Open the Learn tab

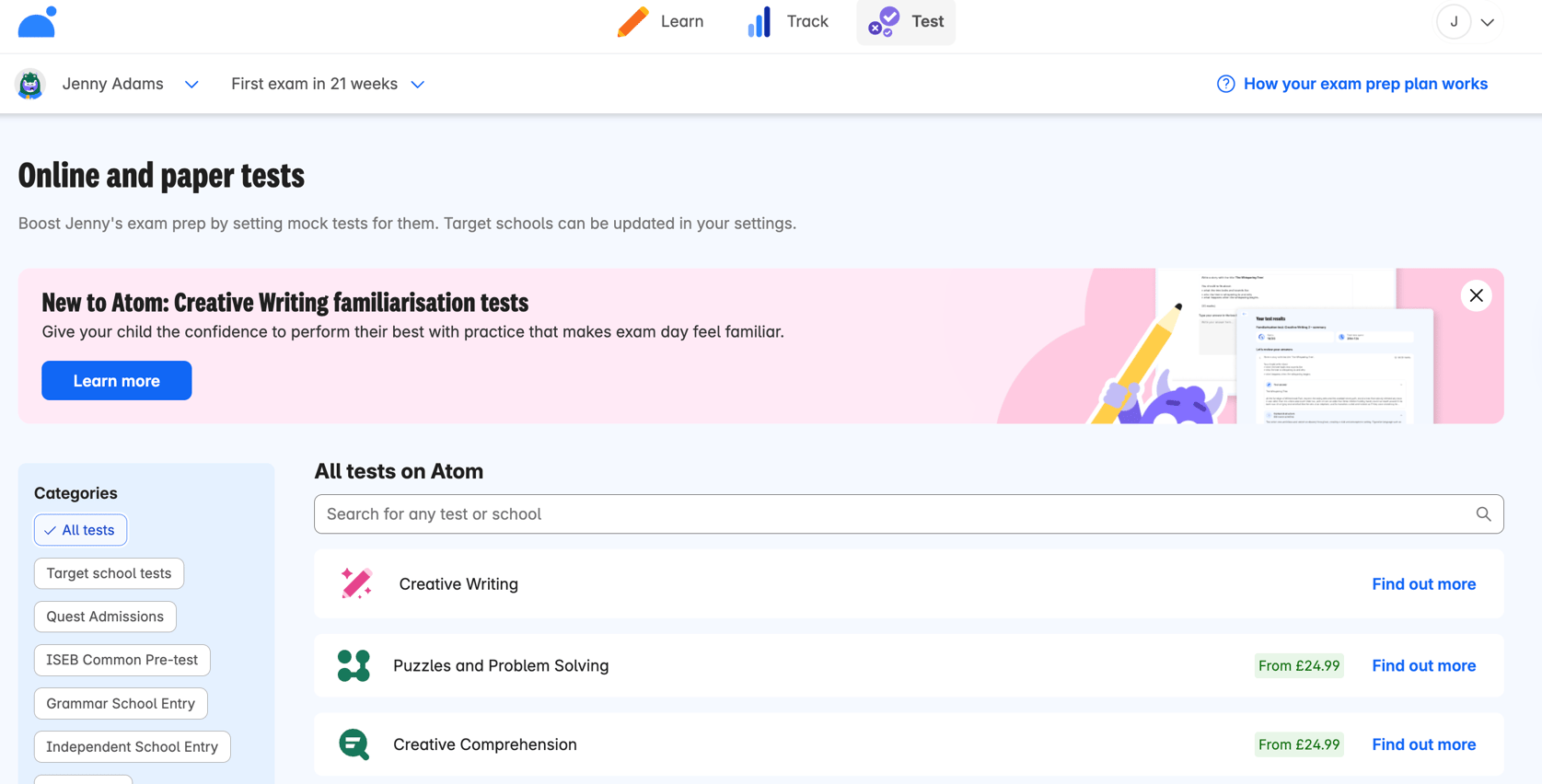point(660,21)
